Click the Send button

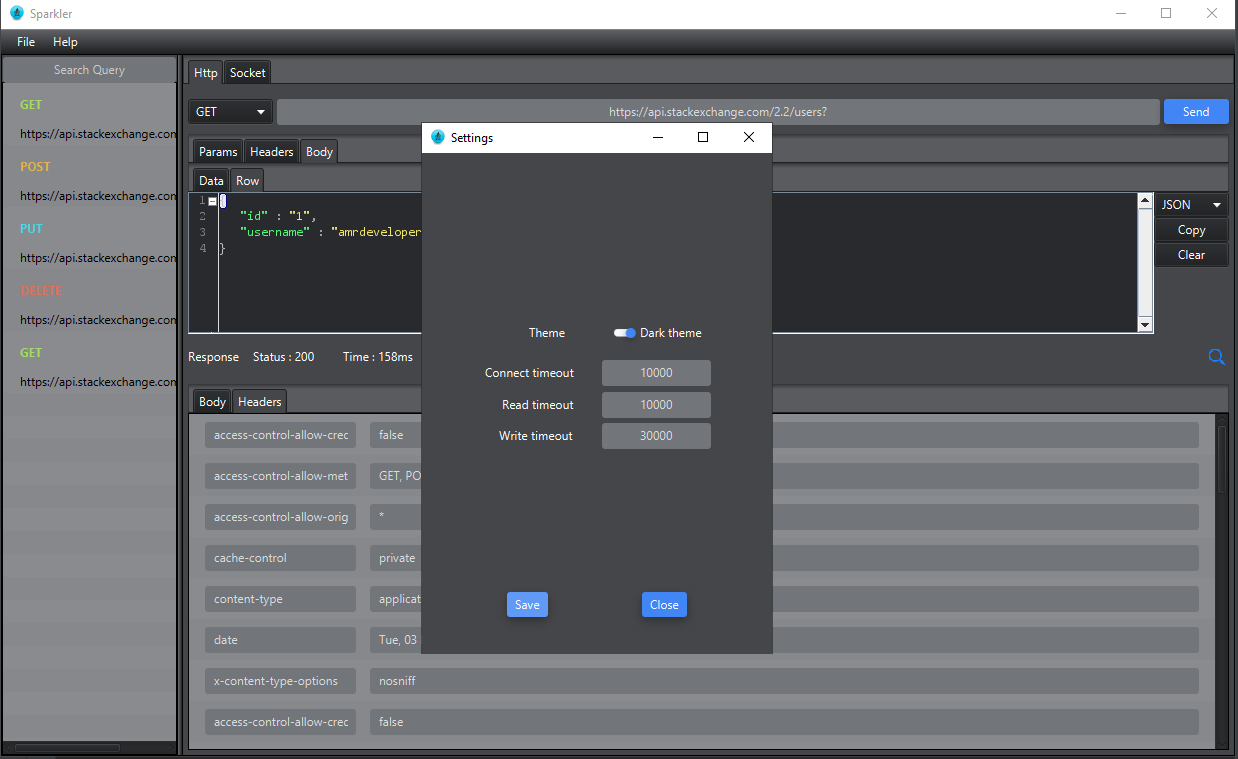1196,112
